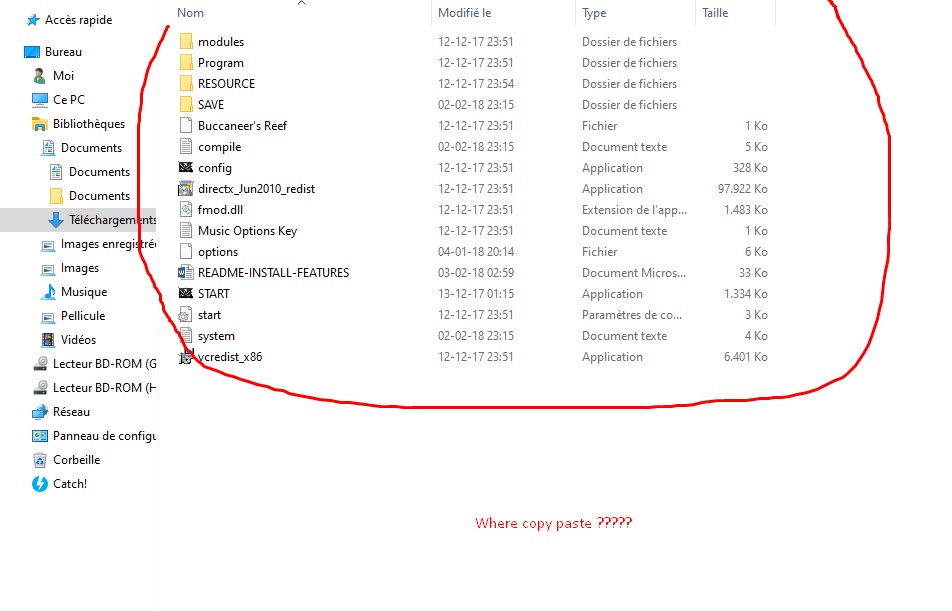This screenshot has height=611, width=952.
Task: Select the Program folder icon
Action: [186, 63]
